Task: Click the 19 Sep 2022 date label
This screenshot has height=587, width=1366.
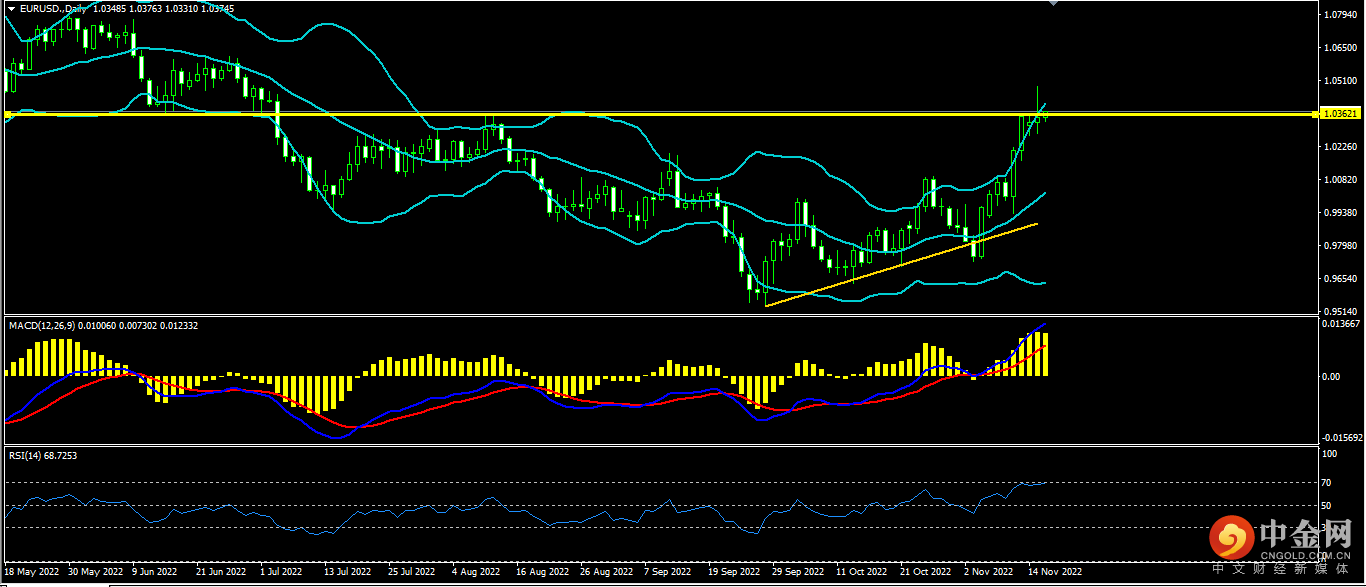Action: pos(734,572)
